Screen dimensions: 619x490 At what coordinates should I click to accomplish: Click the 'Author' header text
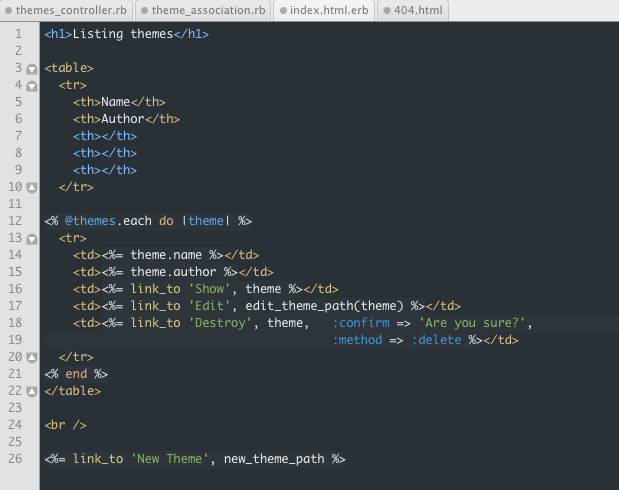click(x=123, y=119)
